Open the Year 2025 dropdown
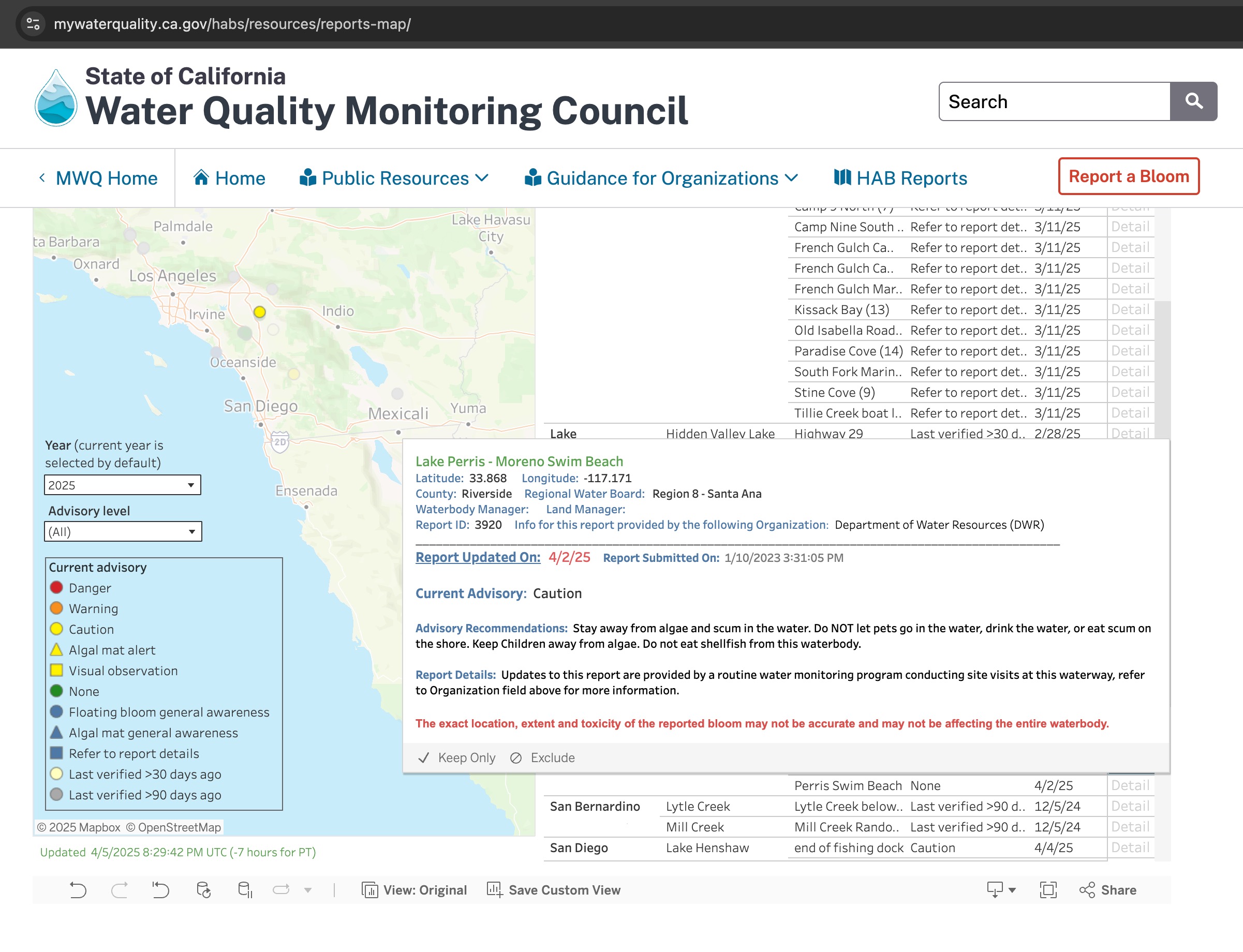This screenshot has height=952, width=1243. [123, 485]
